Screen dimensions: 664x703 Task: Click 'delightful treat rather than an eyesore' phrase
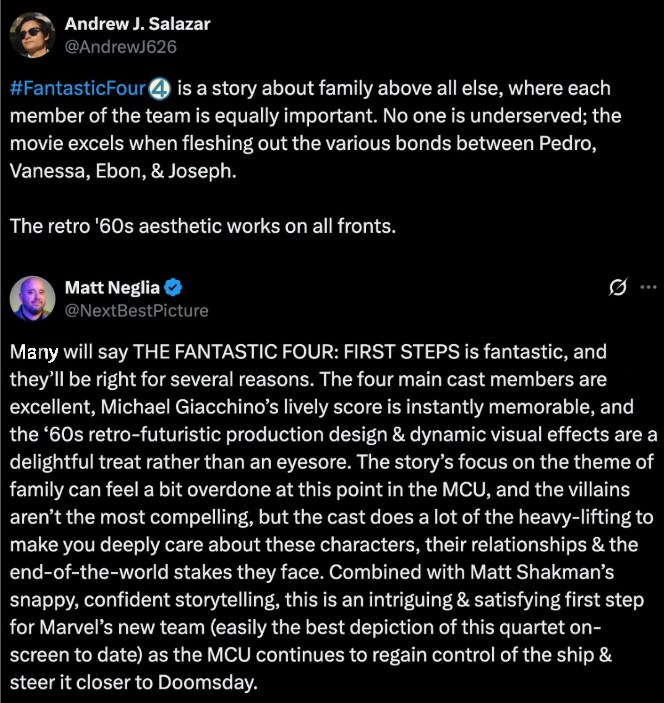point(179,462)
